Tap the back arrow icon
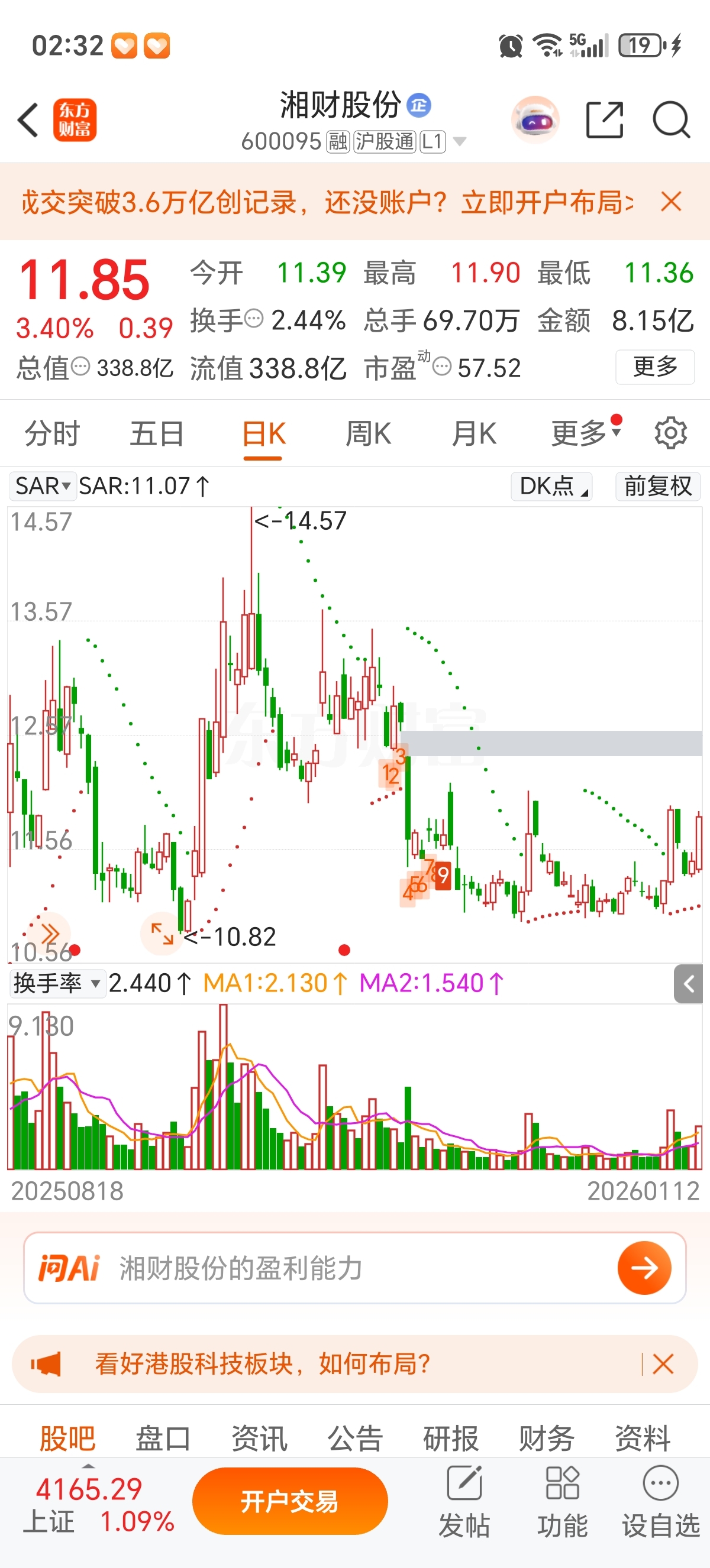The height and width of the screenshot is (1568, 710). click(x=28, y=120)
